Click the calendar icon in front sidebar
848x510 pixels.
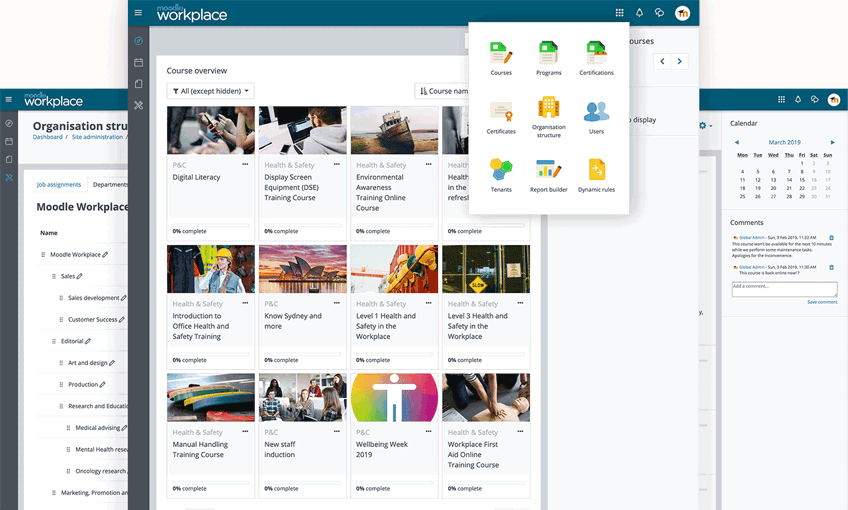coord(138,63)
